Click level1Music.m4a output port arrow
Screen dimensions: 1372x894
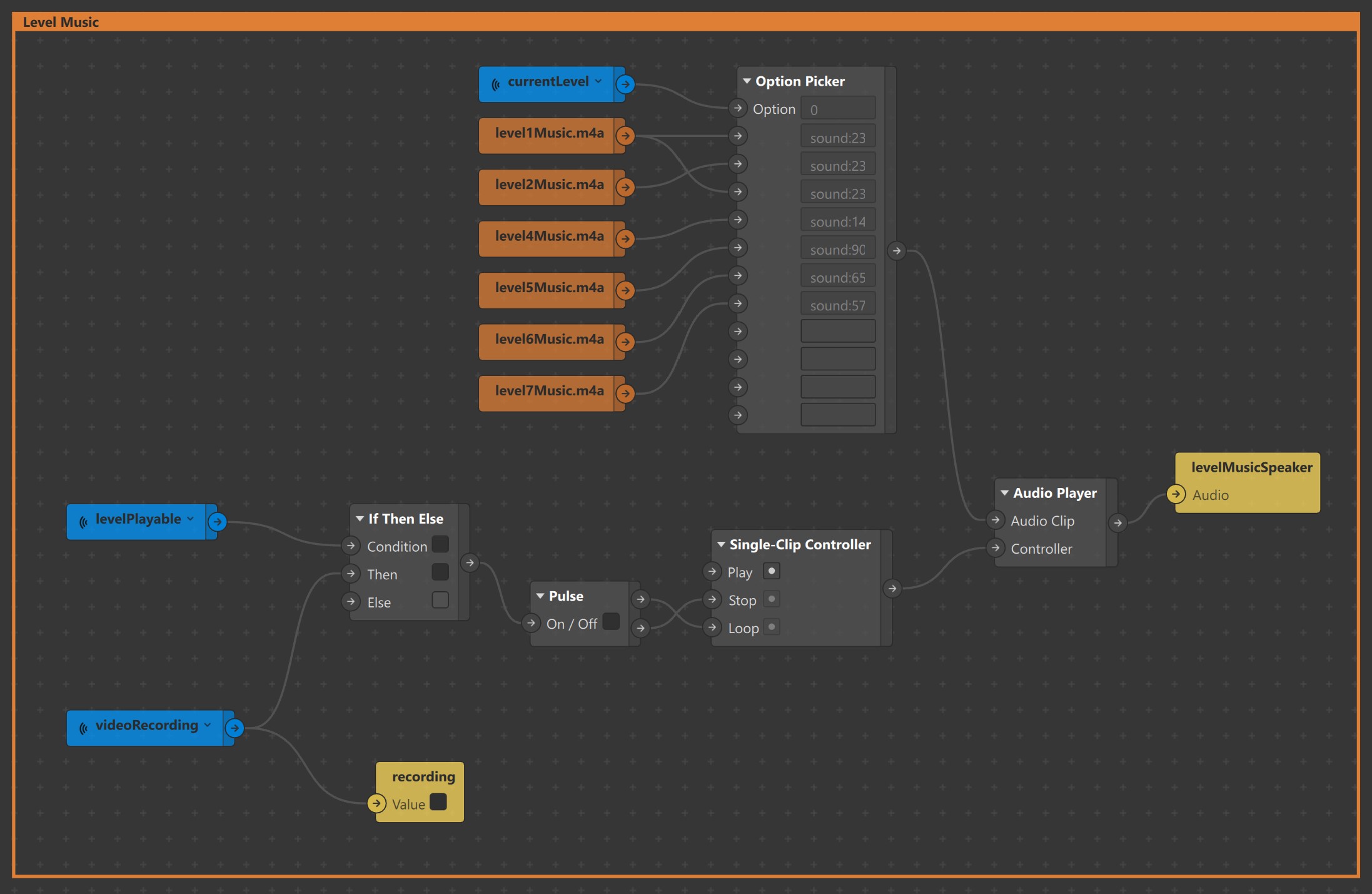click(625, 136)
